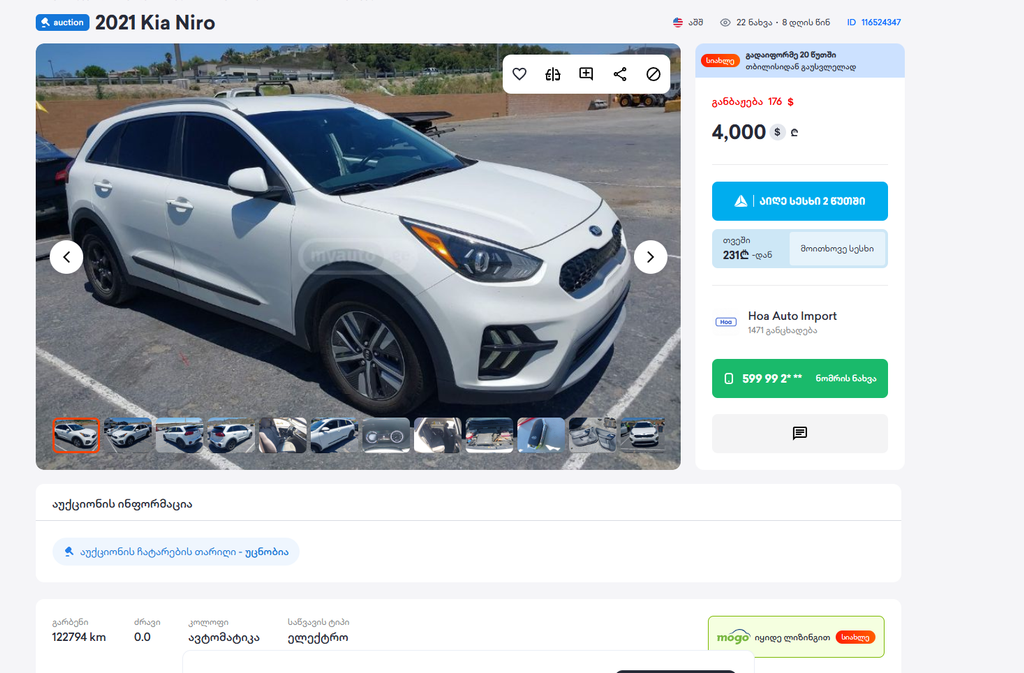1024x673 pixels.
Task: Select seventh thumbnail showing dashboard gauges
Action: [386, 435]
